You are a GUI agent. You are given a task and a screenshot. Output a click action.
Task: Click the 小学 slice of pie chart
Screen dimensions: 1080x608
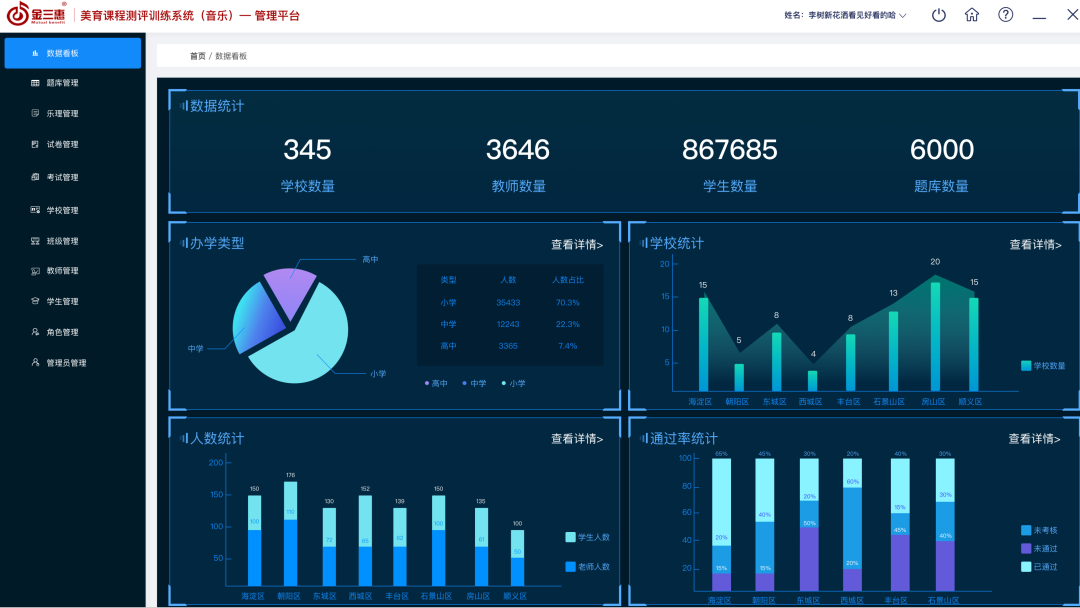(x=305, y=345)
